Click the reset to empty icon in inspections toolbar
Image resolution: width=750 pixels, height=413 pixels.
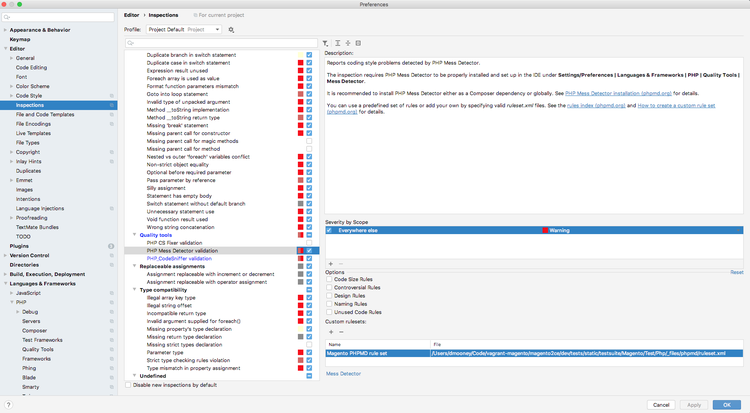coord(358,43)
